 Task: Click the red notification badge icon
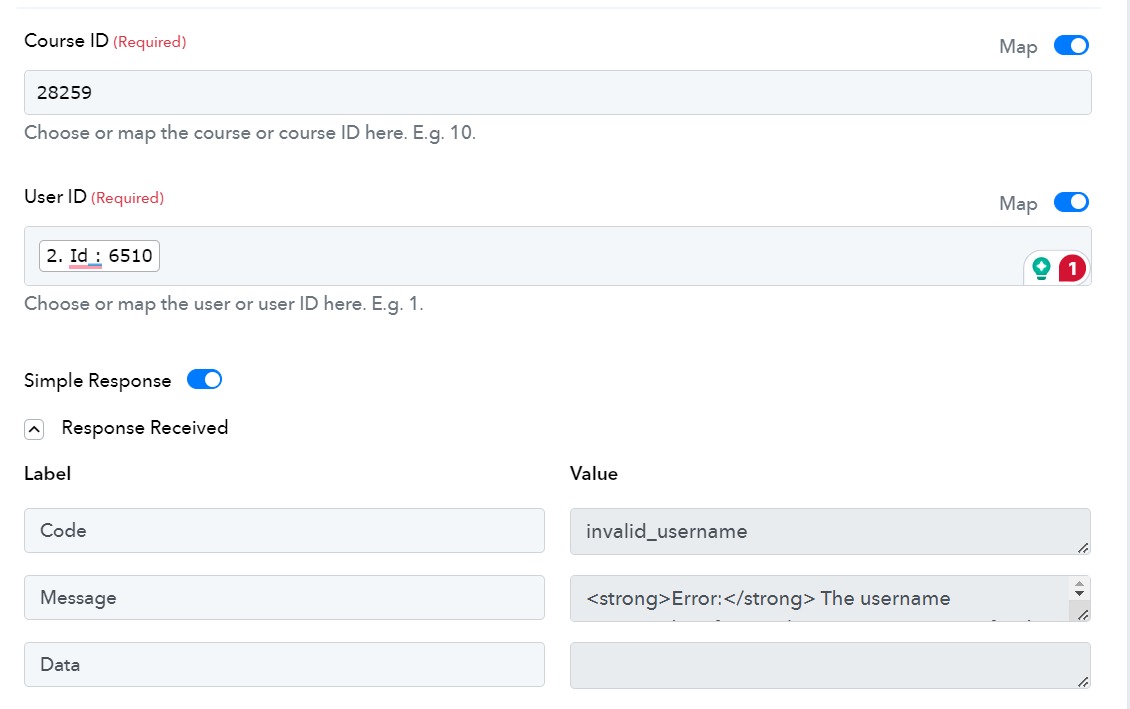click(1072, 269)
